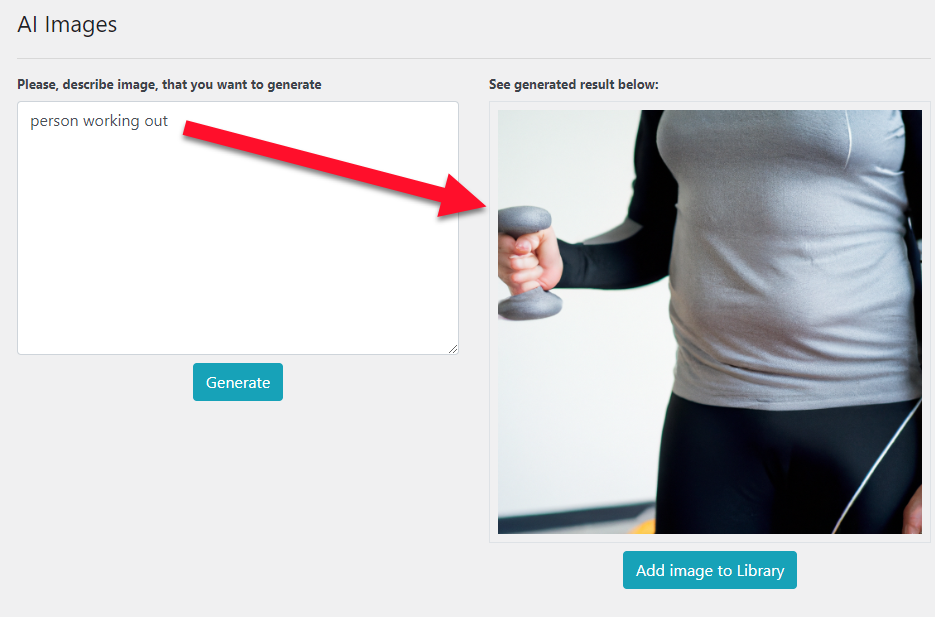Grab the textarea resize handle corner
The height and width of the screenshot is (617, 935).
(453, 349)
